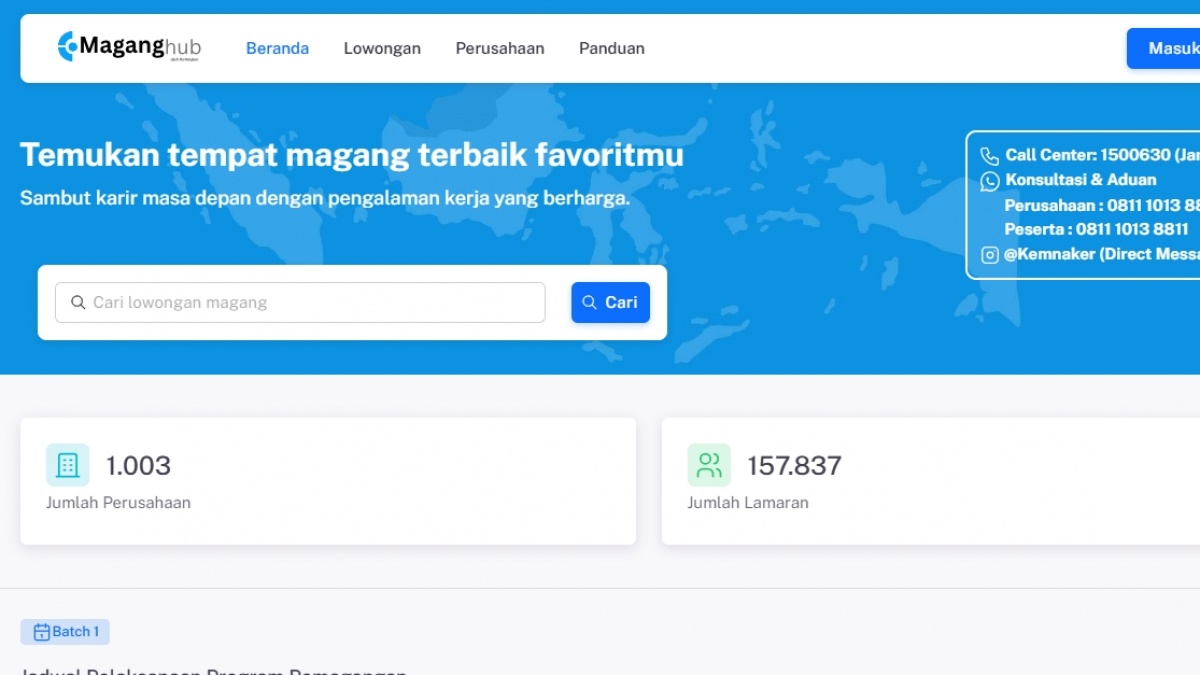Click the calendar icon in the Batch 1 badge
The width and height of the screenshot is (1200, 675).
click(x=41, y=632)
